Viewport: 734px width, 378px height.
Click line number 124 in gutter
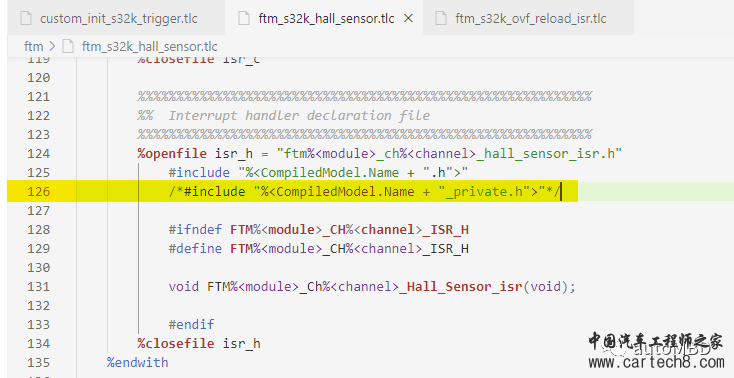[x=38, y=154]
